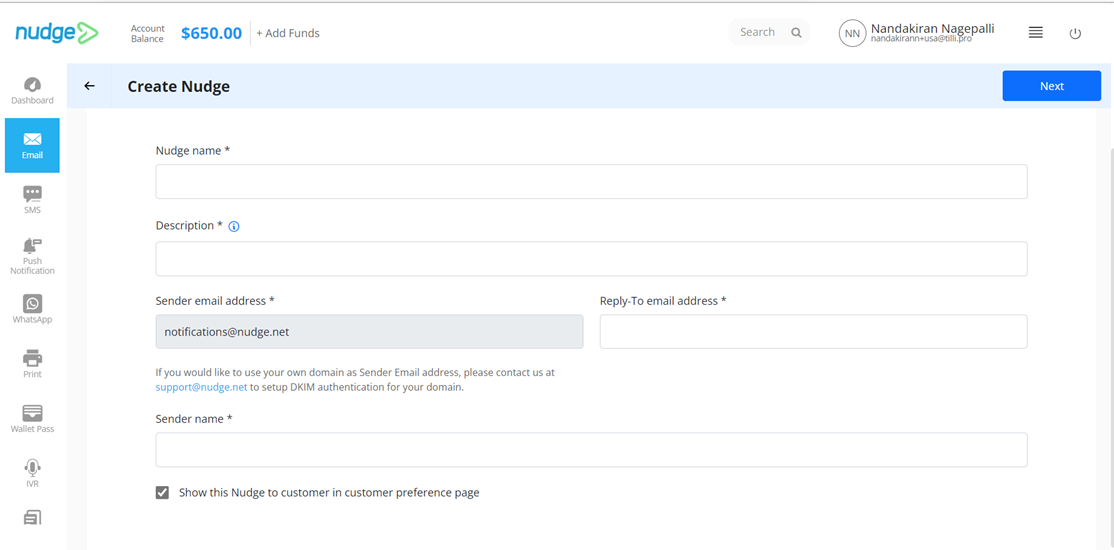
Task: Click the back arrow beside Create Nudge
Action: coord(89,86)
